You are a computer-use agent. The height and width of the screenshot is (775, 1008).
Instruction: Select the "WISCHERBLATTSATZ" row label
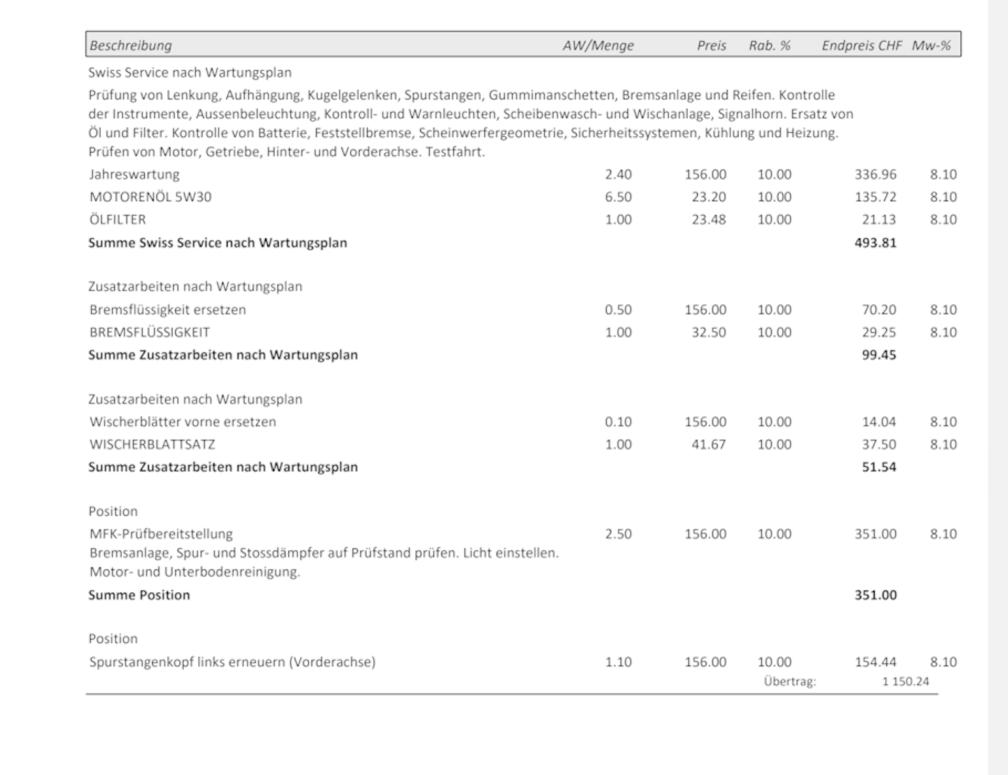click(152, 444)
